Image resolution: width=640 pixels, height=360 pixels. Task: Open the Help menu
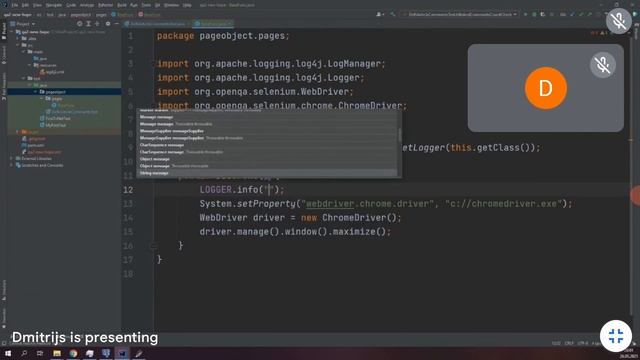click(x=187, y=5)
